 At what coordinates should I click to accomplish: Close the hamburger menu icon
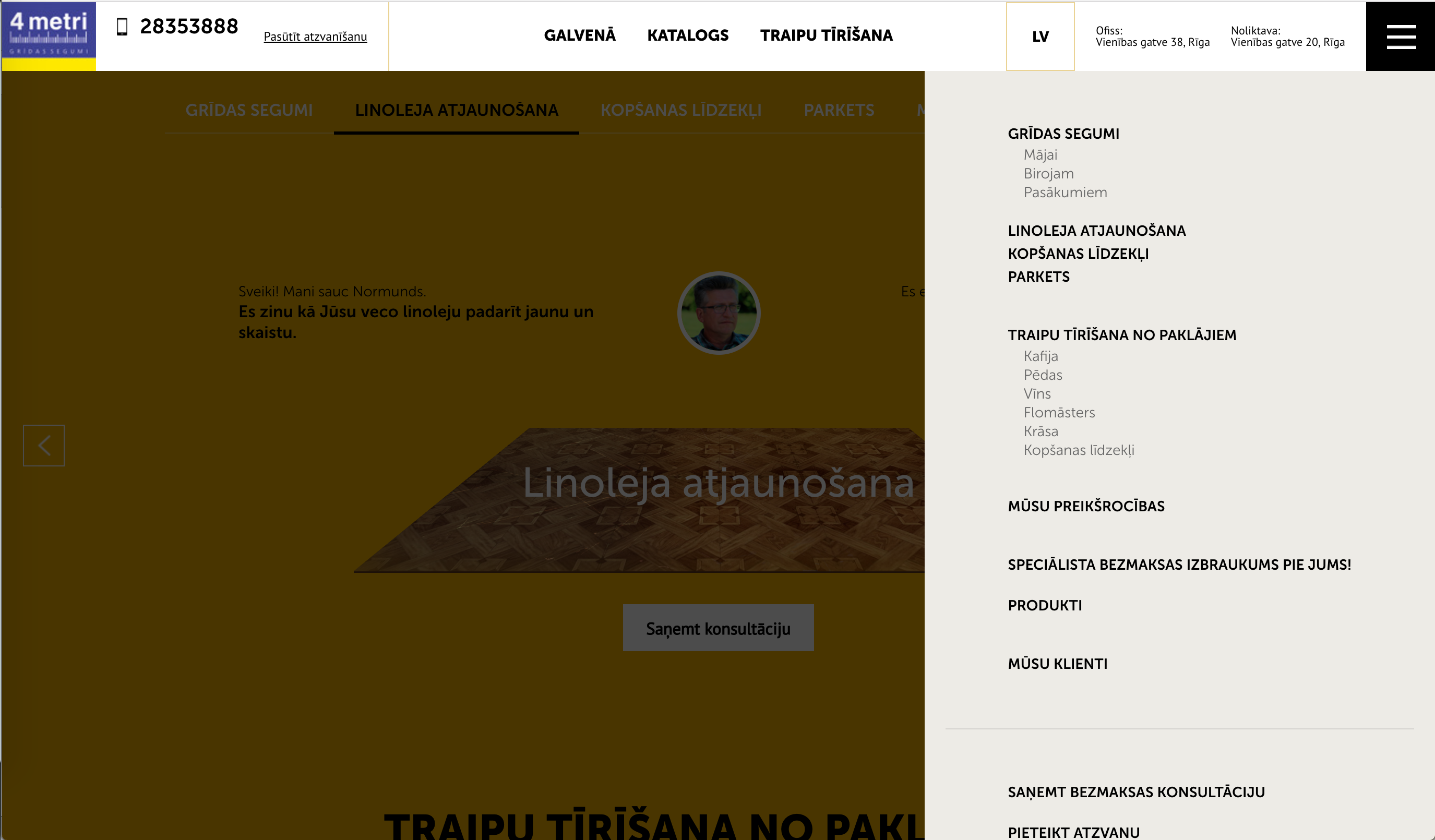[x=1400, y=37]
